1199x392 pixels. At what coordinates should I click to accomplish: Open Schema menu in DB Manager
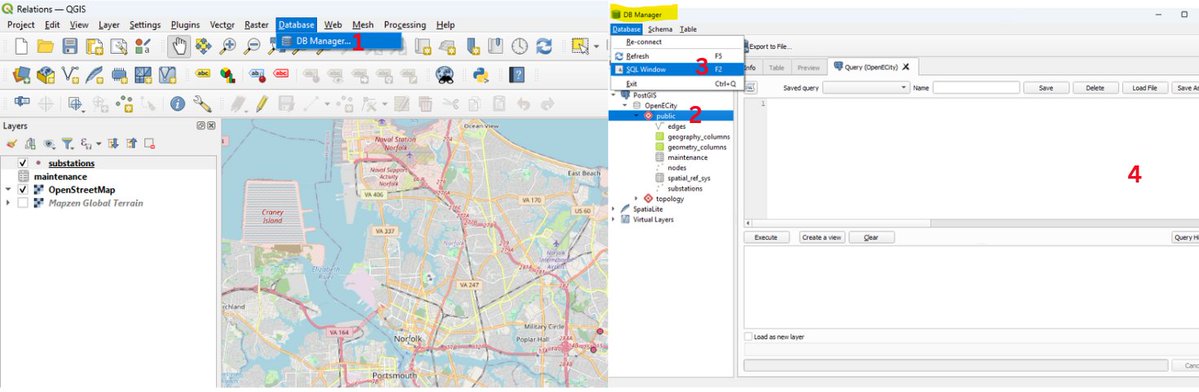pos(660,29)
